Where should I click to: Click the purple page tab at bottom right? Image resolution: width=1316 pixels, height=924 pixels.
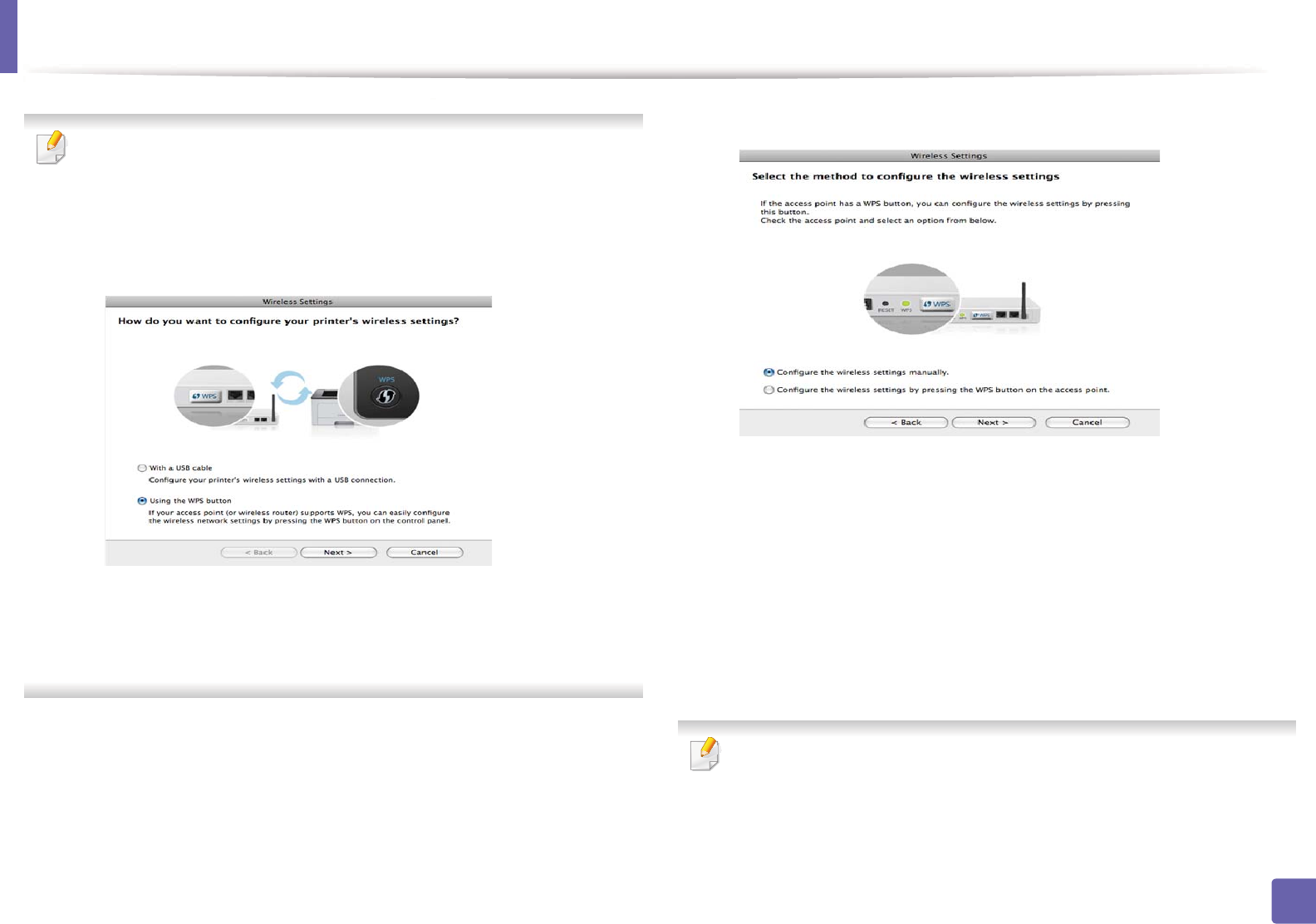click(1294, 901)
